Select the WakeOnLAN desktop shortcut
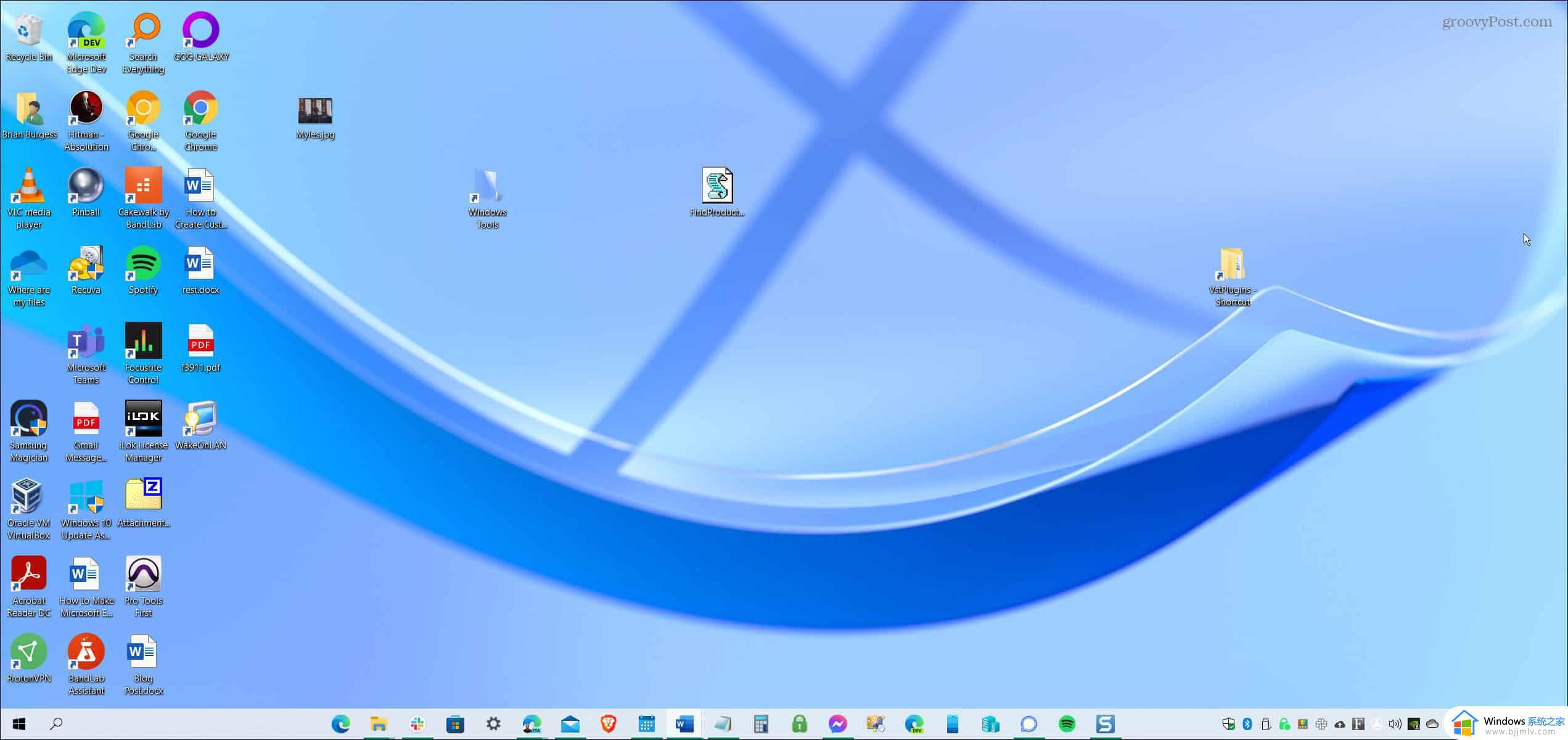 (x=200, y=427)
